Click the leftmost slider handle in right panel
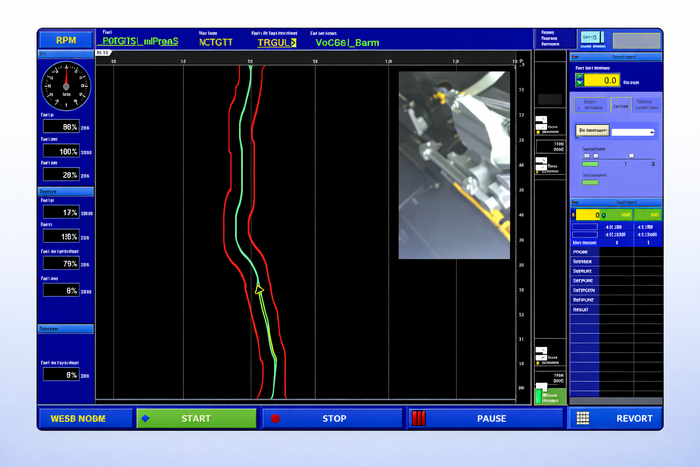700x467 pixels. tap(587, 156)
